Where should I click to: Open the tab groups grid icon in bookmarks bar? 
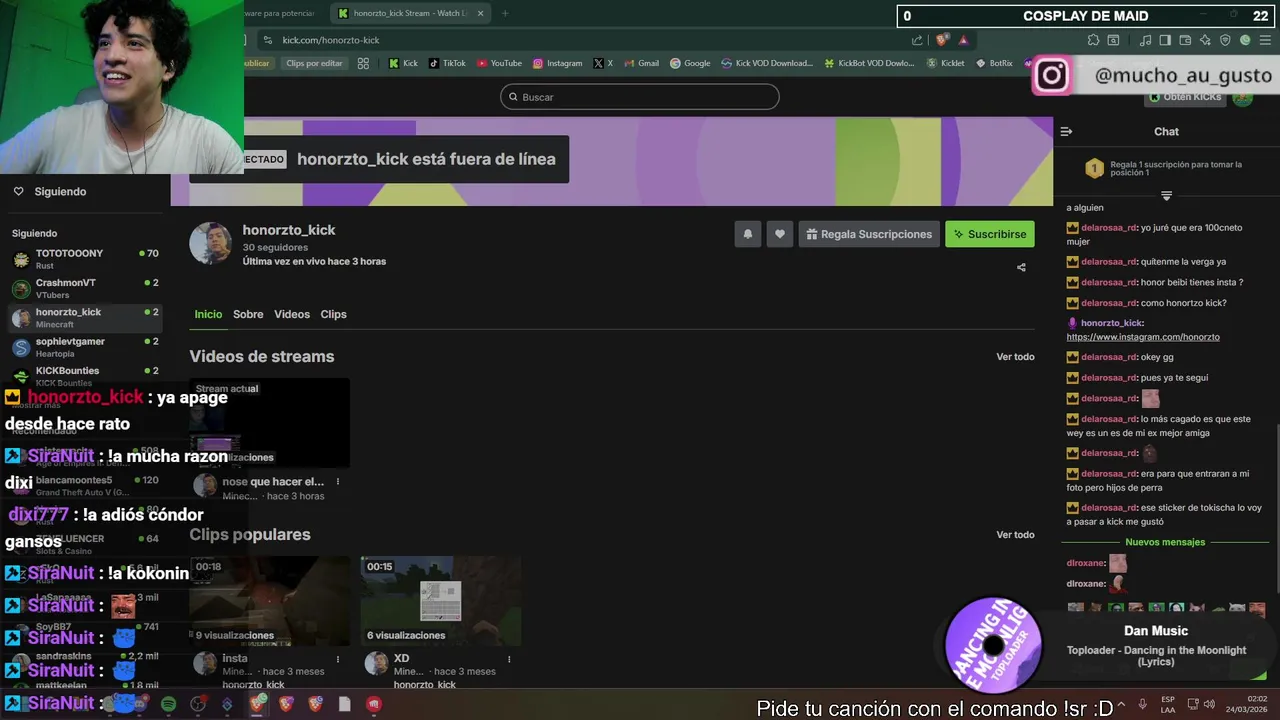[363, 63]
